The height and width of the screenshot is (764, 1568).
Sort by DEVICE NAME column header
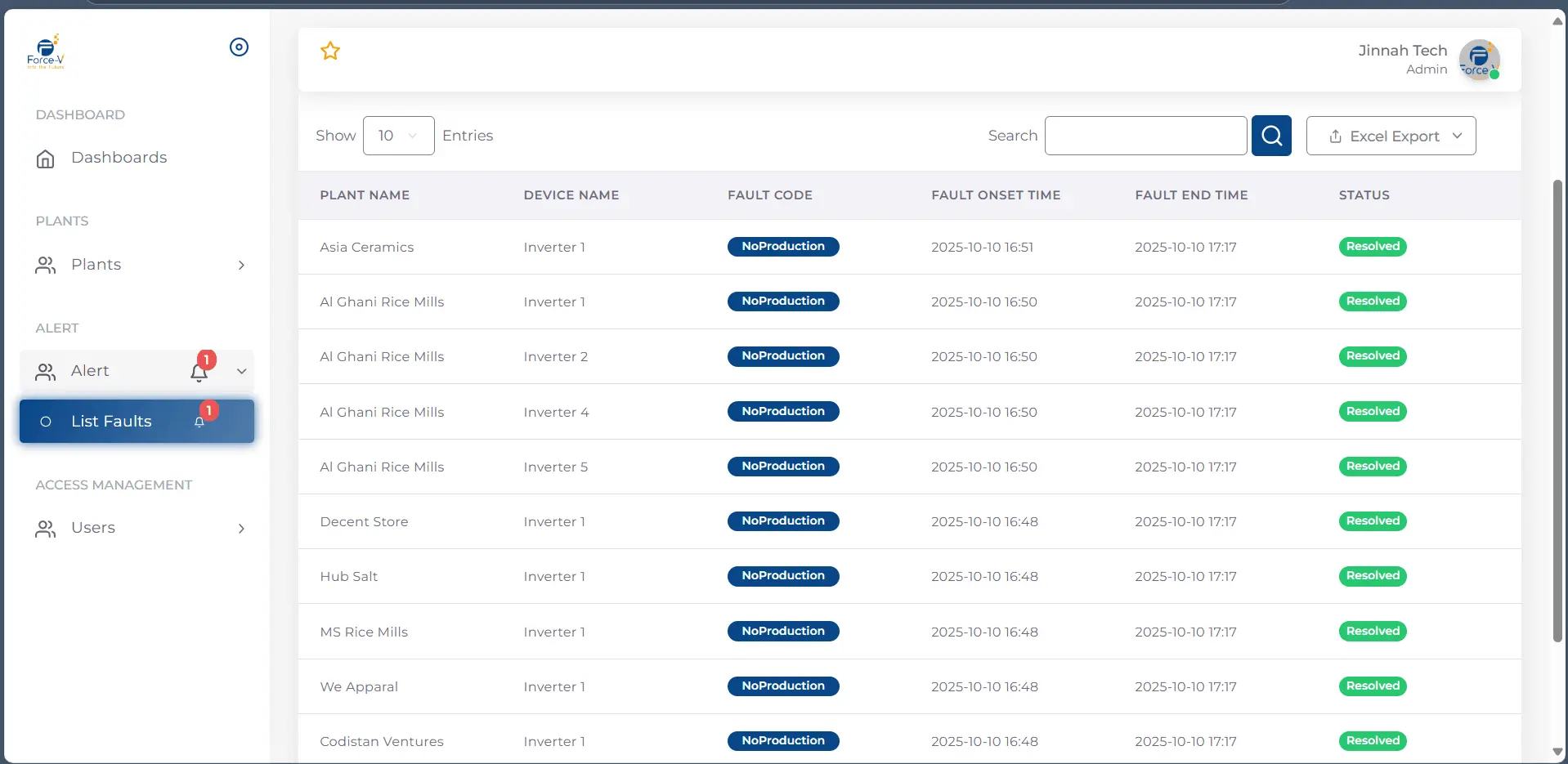click(x=571, y=195)
